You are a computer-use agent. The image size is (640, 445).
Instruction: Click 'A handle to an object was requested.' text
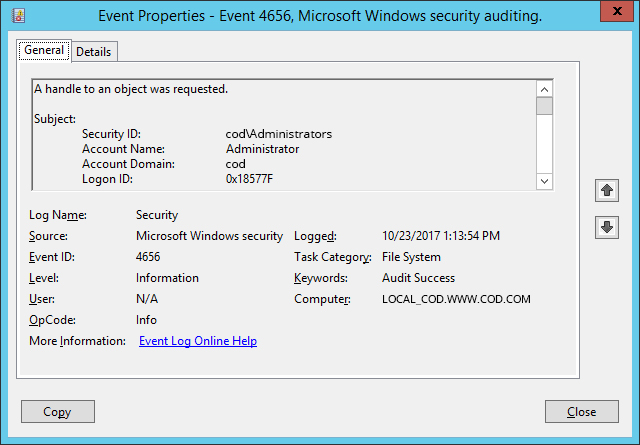(131, 89)
